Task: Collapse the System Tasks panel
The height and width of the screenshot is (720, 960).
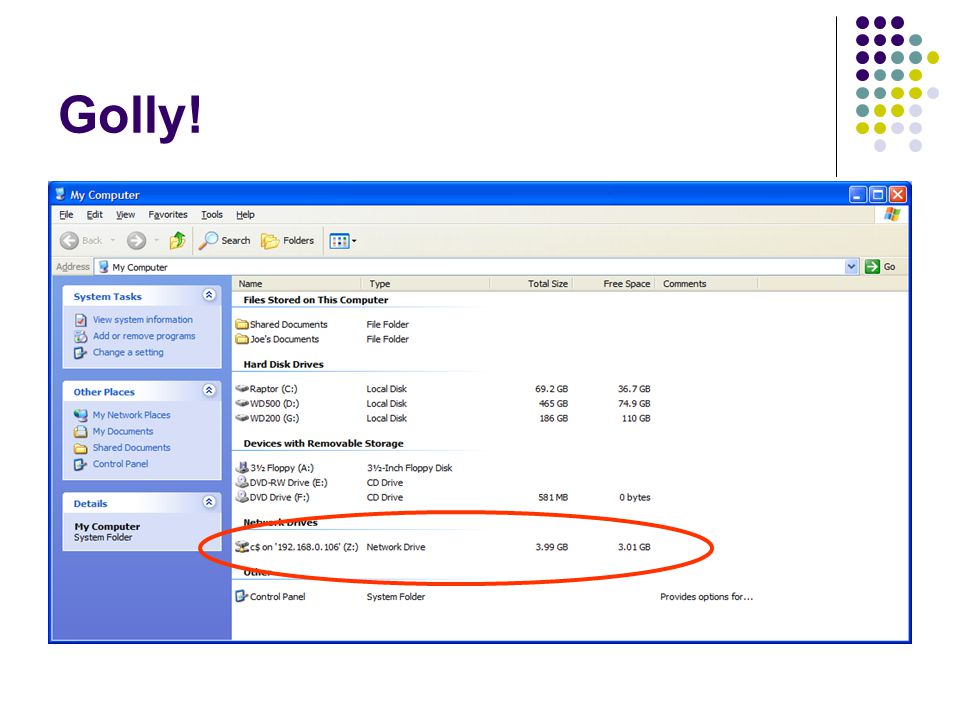Action: 209,295
